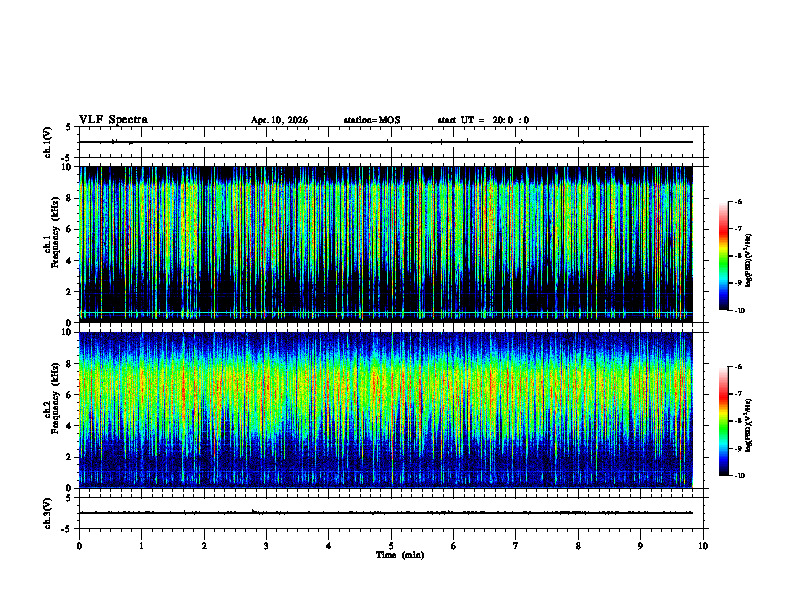792x612 pixels.
Task: Click the ch.1 color bar "log(PSD)" label
Action: [749, 261]
